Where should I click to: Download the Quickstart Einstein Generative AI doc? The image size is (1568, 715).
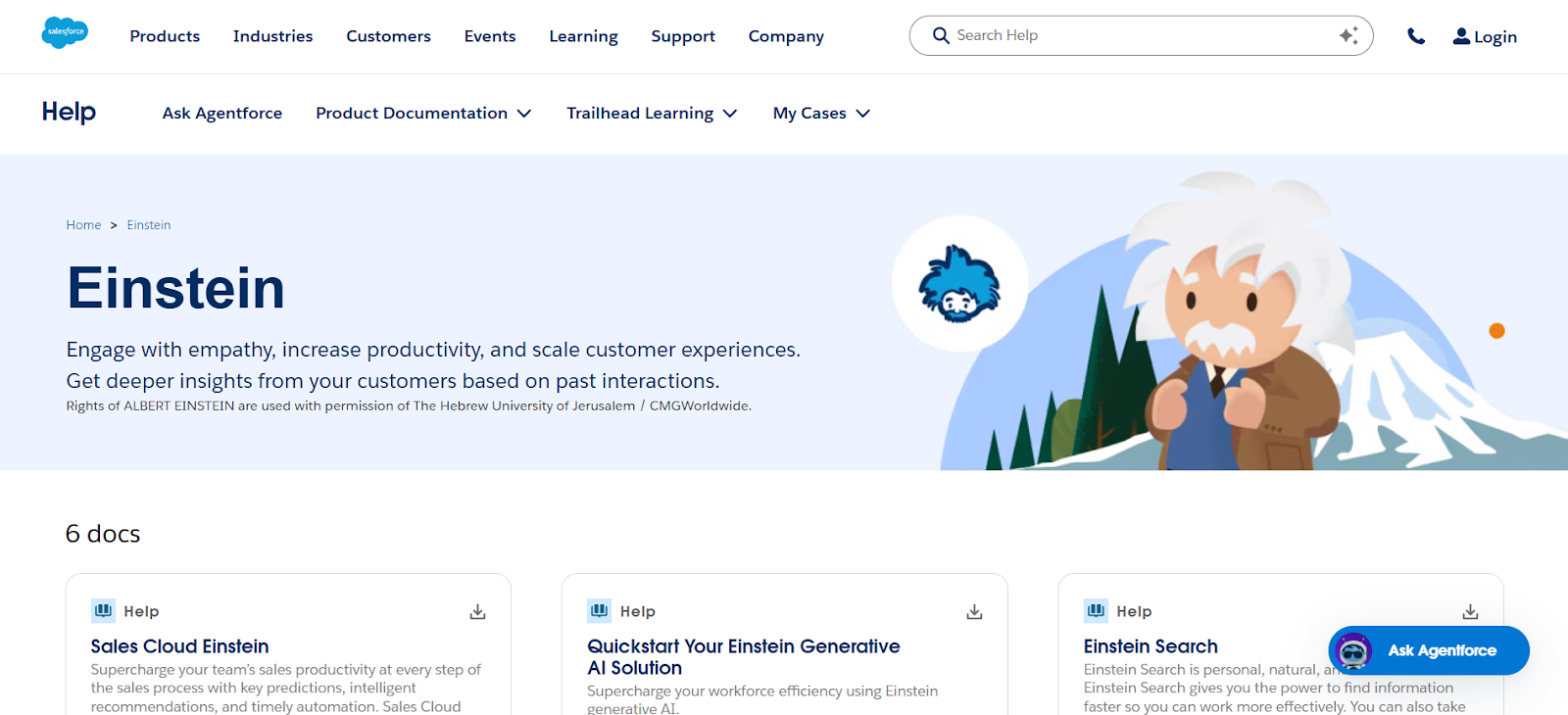coord(974,612)
